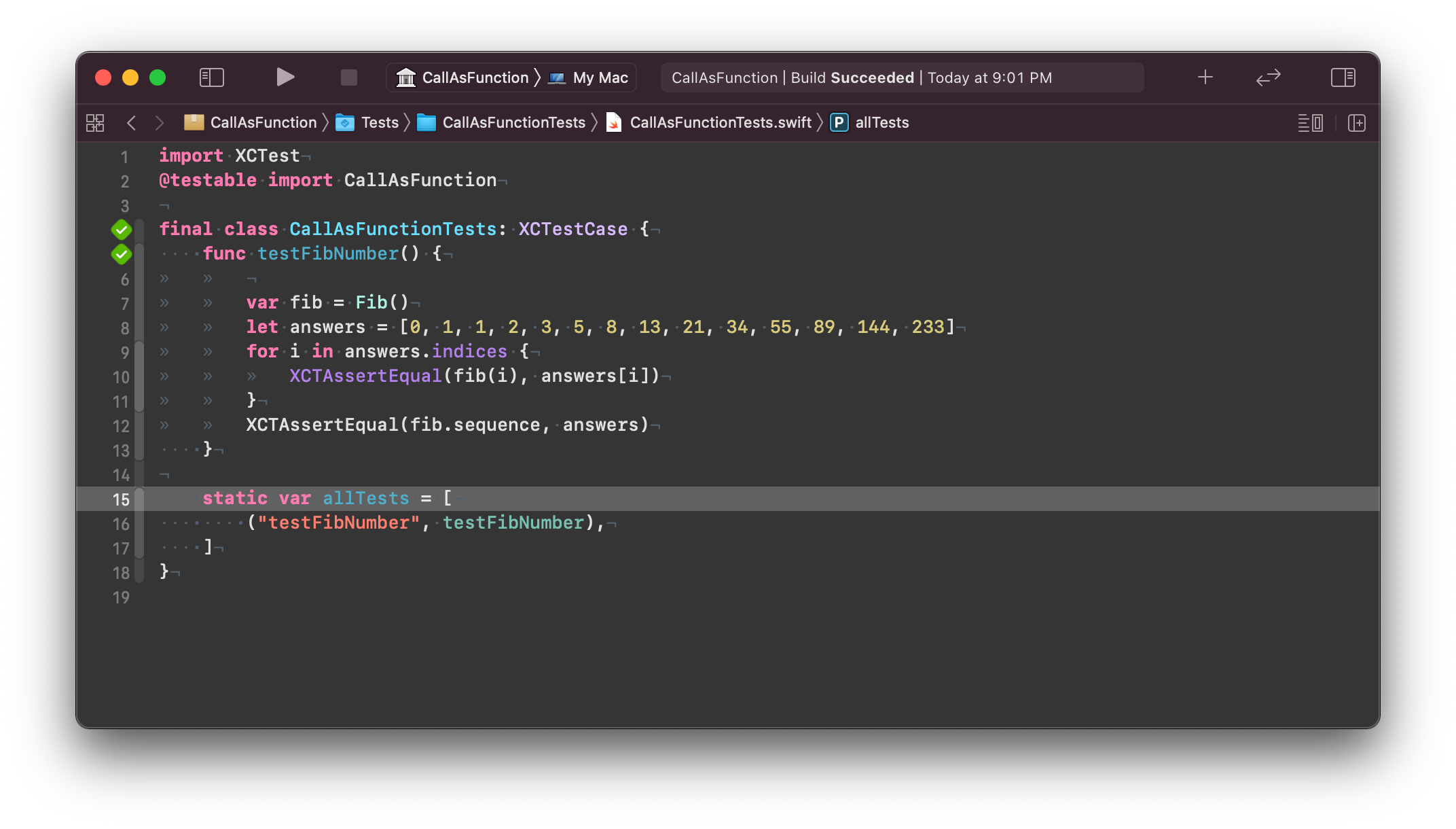The image size is (1456, 829).
Task: Open the Related Items menu in jump bar
Action: [x=95, y=123]
